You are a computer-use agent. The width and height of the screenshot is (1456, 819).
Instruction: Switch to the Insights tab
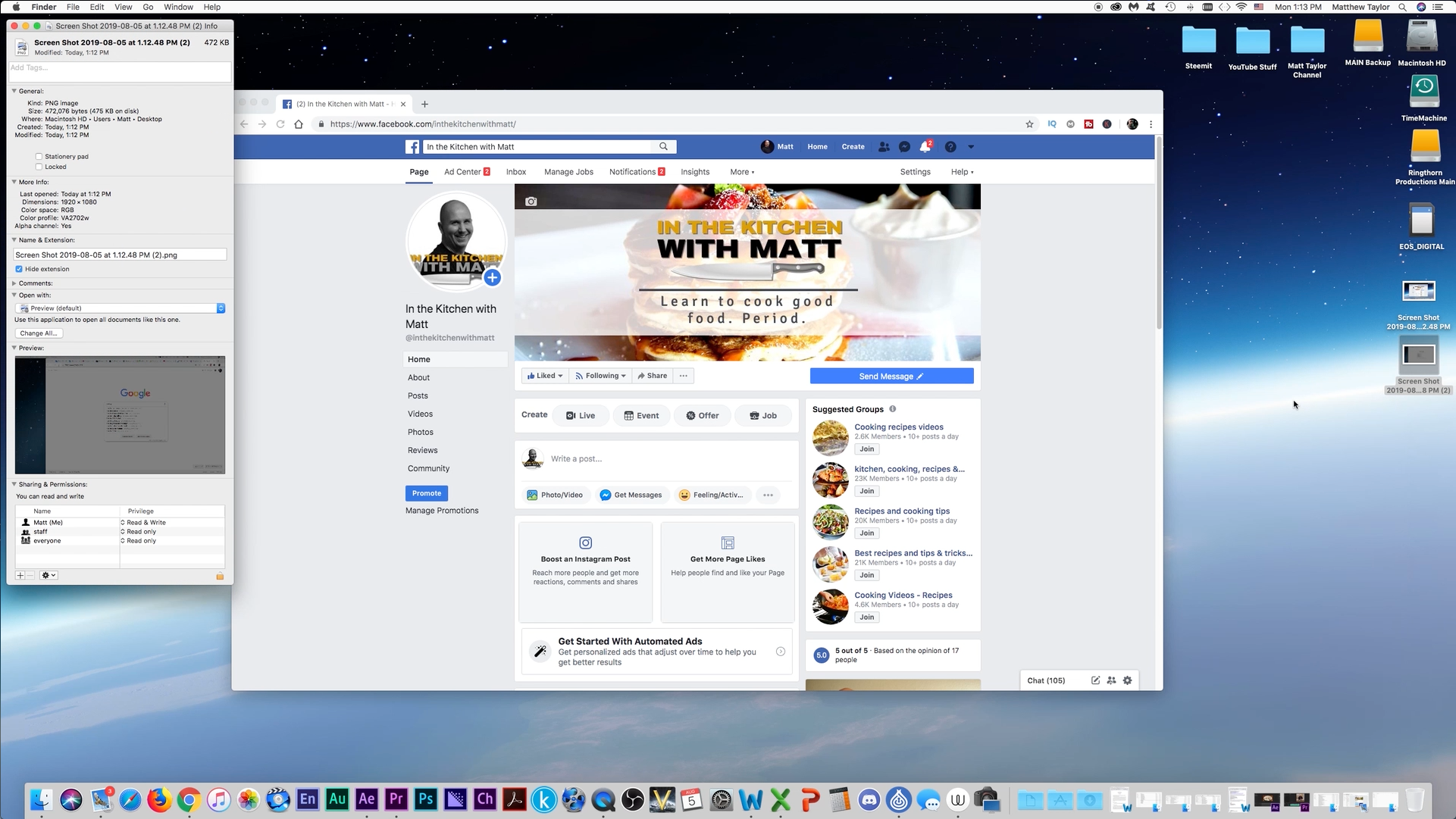click(694, 172)
